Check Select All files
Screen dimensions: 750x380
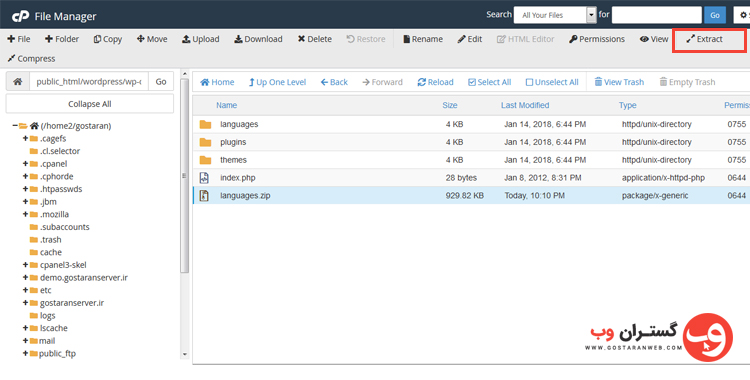point(489,82)
